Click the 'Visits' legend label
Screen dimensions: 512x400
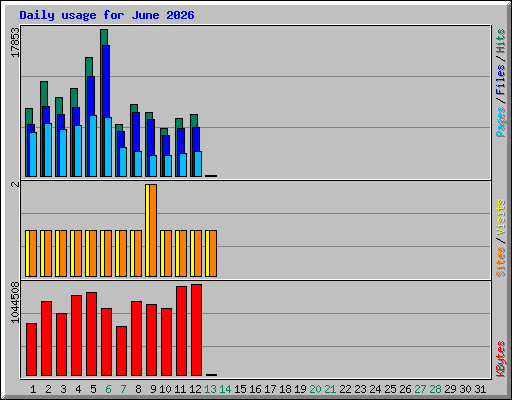click(500, 218)
